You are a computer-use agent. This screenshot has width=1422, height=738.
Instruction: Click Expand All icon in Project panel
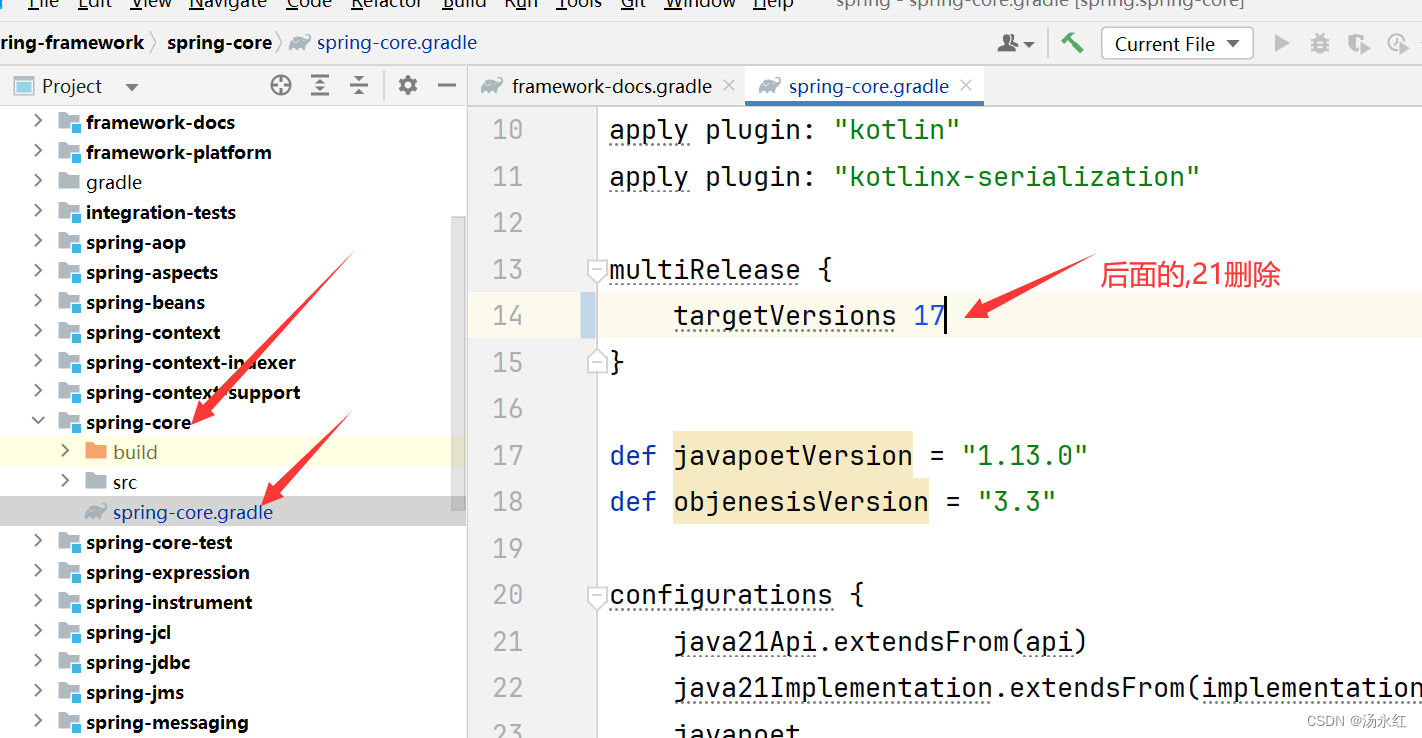[x=320, y=86]
